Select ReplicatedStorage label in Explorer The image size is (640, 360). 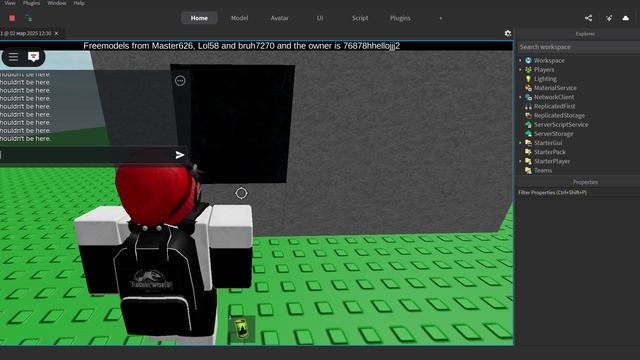[x=559, y=116]
